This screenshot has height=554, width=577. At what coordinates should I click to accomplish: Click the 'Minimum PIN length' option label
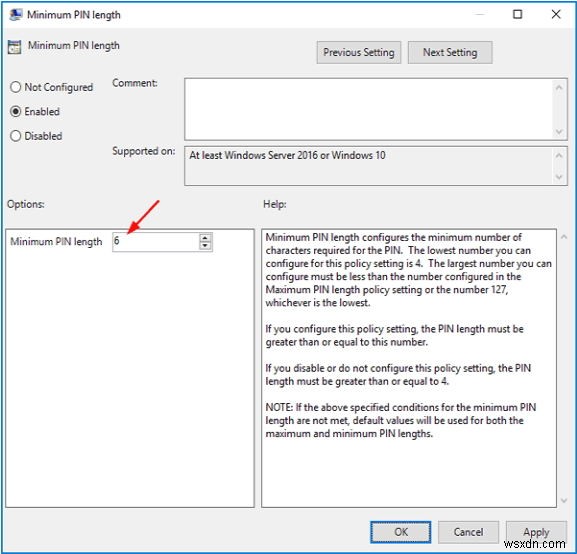pos(56,242)
